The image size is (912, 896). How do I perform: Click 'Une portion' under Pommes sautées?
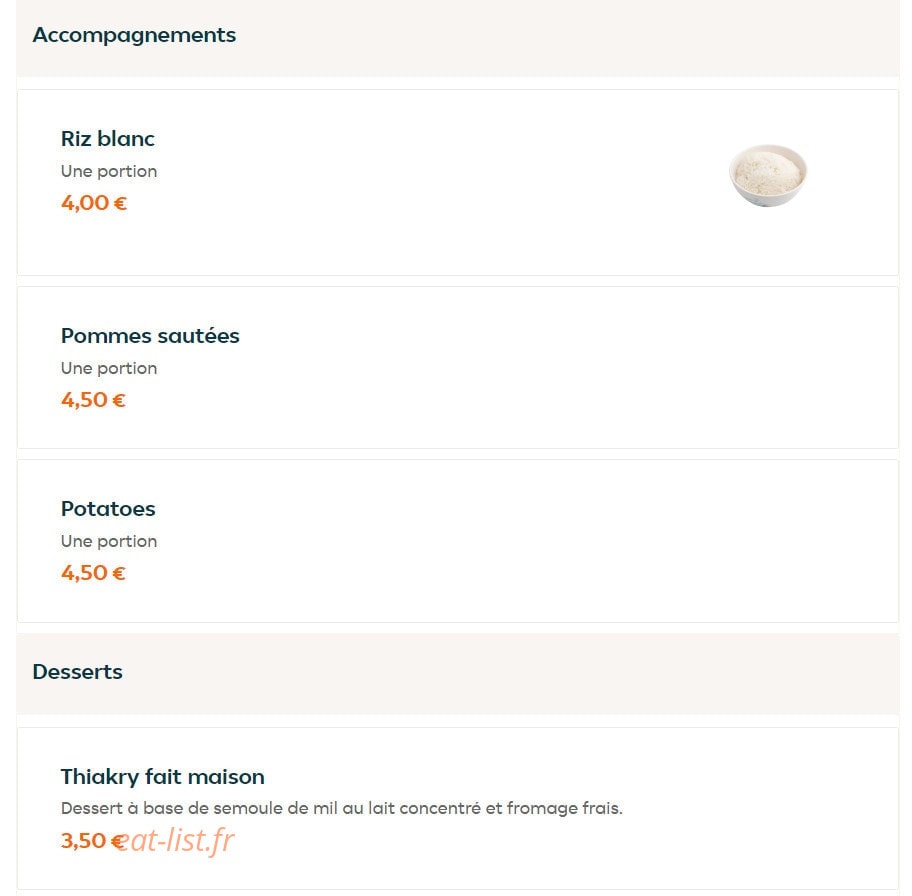tap(109, 369)
